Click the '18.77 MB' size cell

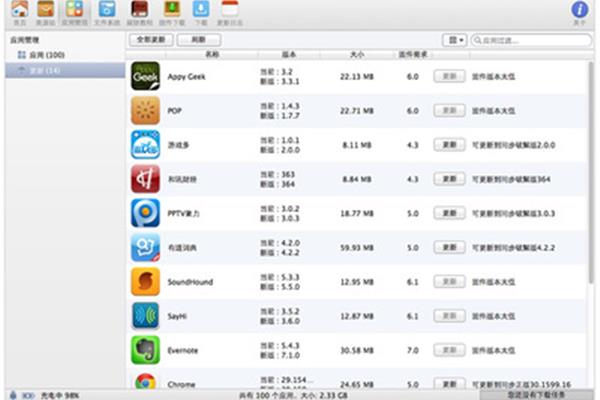(x=357, y=213)
